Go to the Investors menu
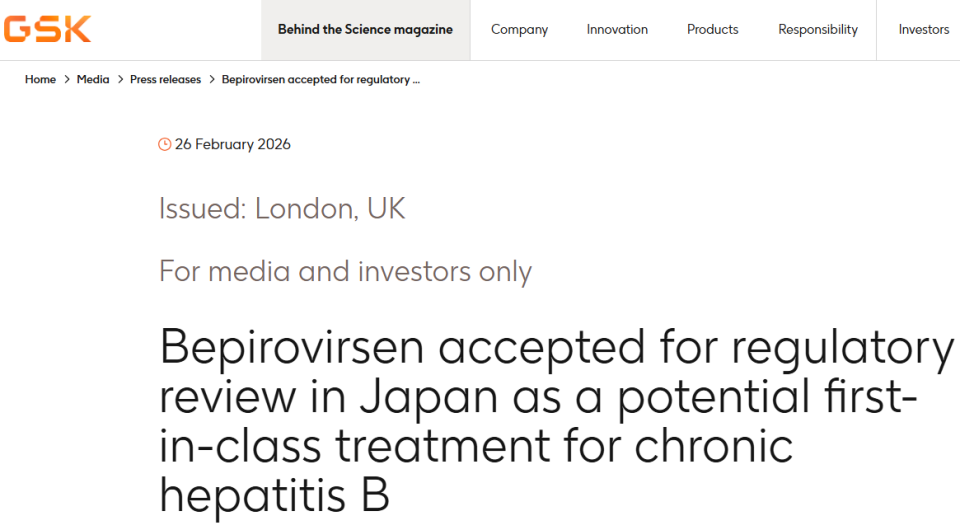The height and width of the screenshot is (530, 960). [923, 30]
